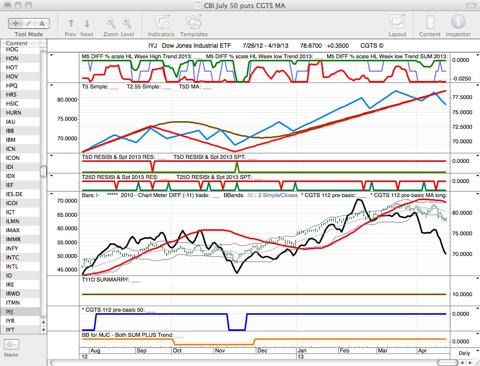The image size is (480, 366).
Task: Open the Layout toolbar icon
Action: pyautogui.click(x=397, y=23)
